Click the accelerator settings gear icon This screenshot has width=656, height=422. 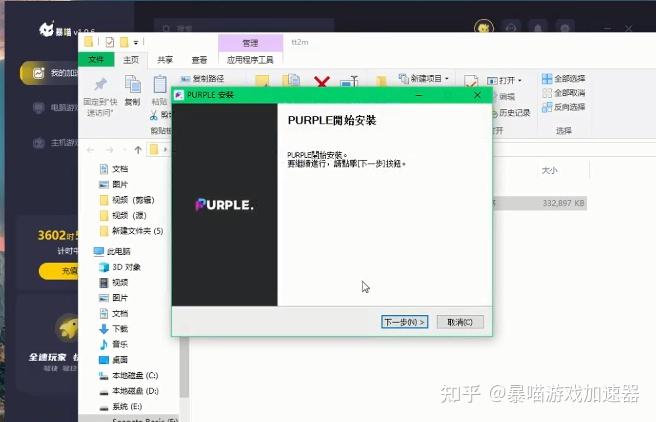pos(565,27)
